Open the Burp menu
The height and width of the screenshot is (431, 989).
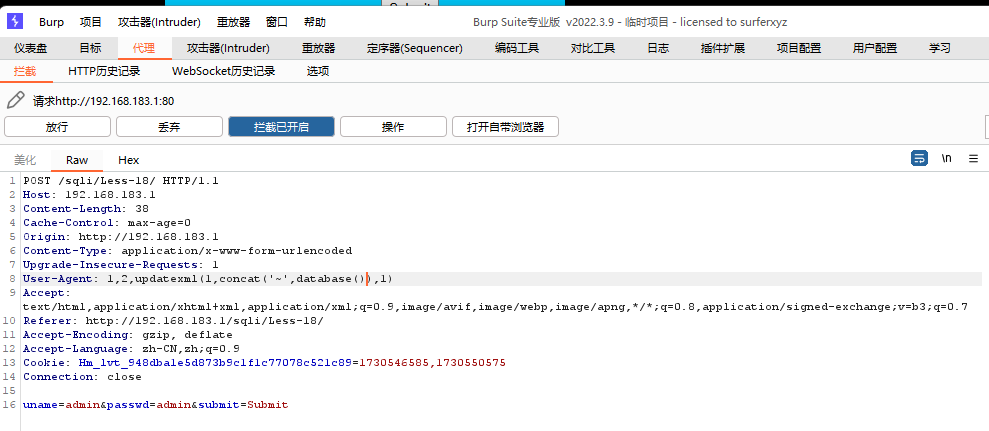click(51, 22)
